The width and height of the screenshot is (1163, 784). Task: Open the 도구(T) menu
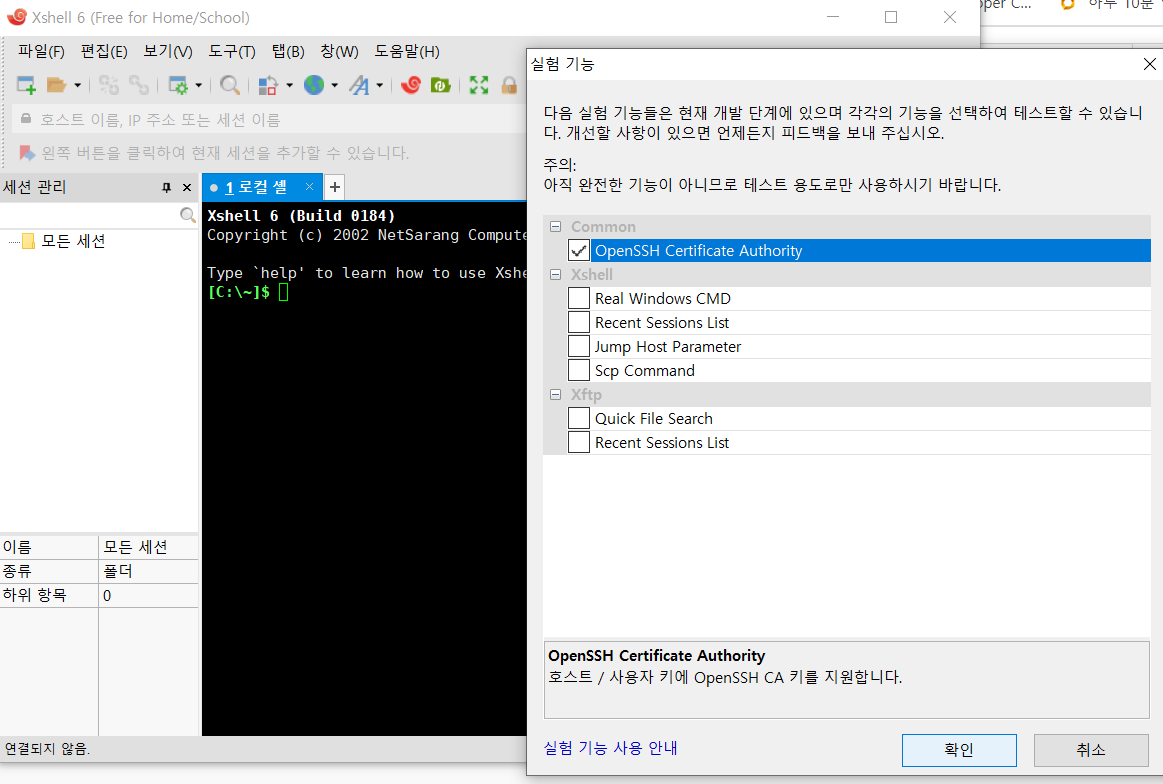pyautogui.click(x=231, y=51)
